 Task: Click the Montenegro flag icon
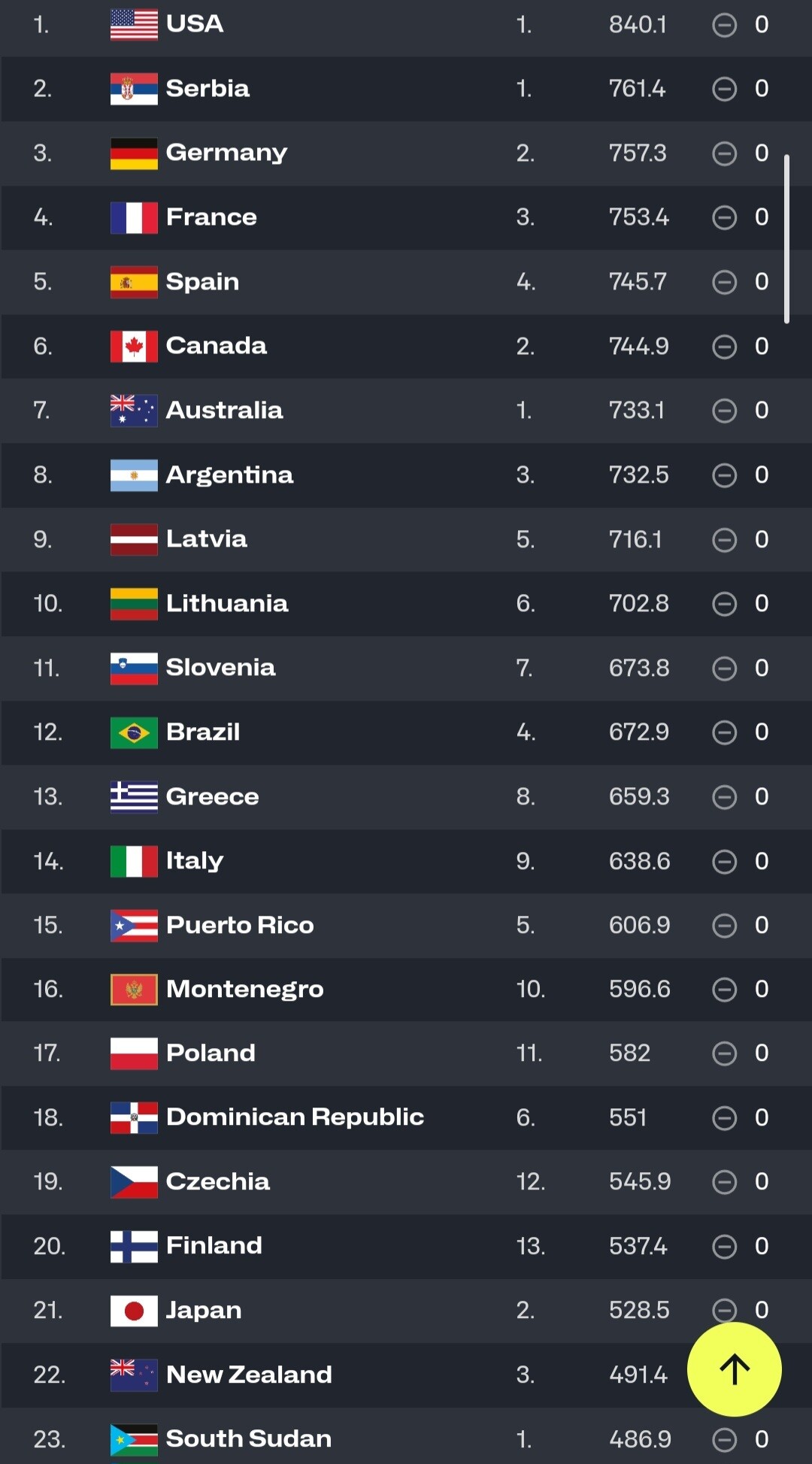point(134,990)
